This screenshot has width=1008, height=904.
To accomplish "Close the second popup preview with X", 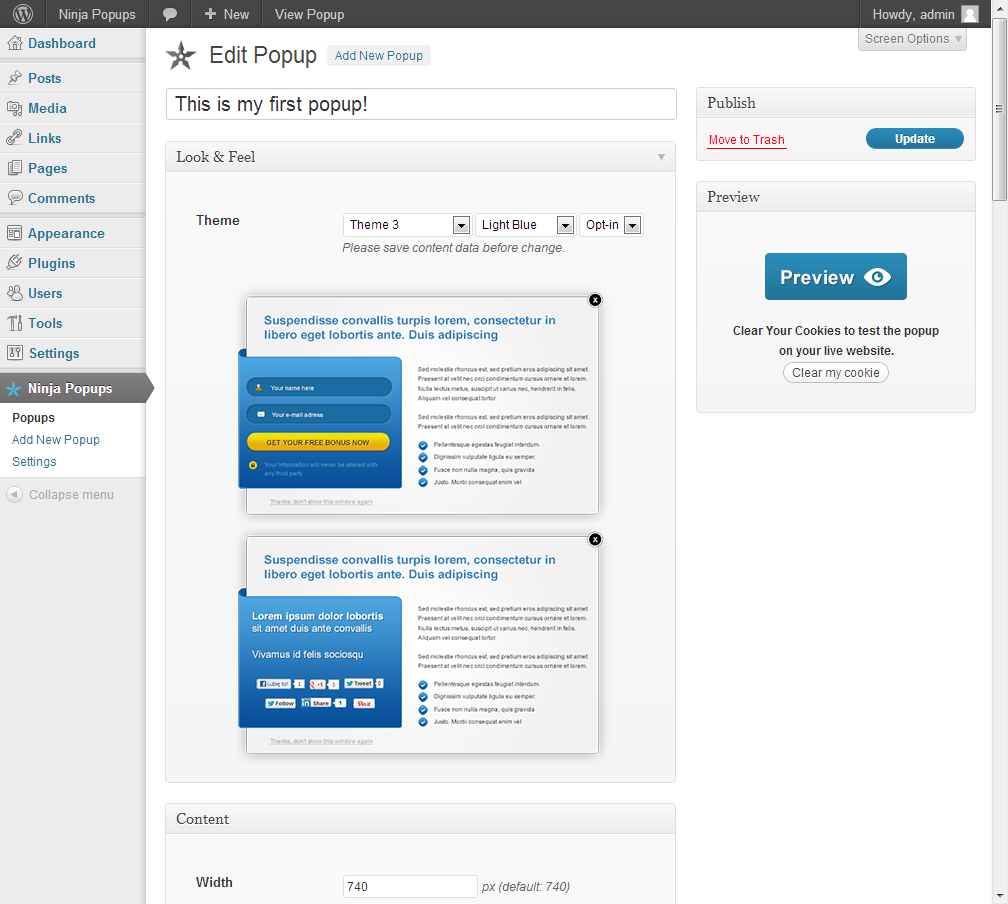I will point(595,539).
